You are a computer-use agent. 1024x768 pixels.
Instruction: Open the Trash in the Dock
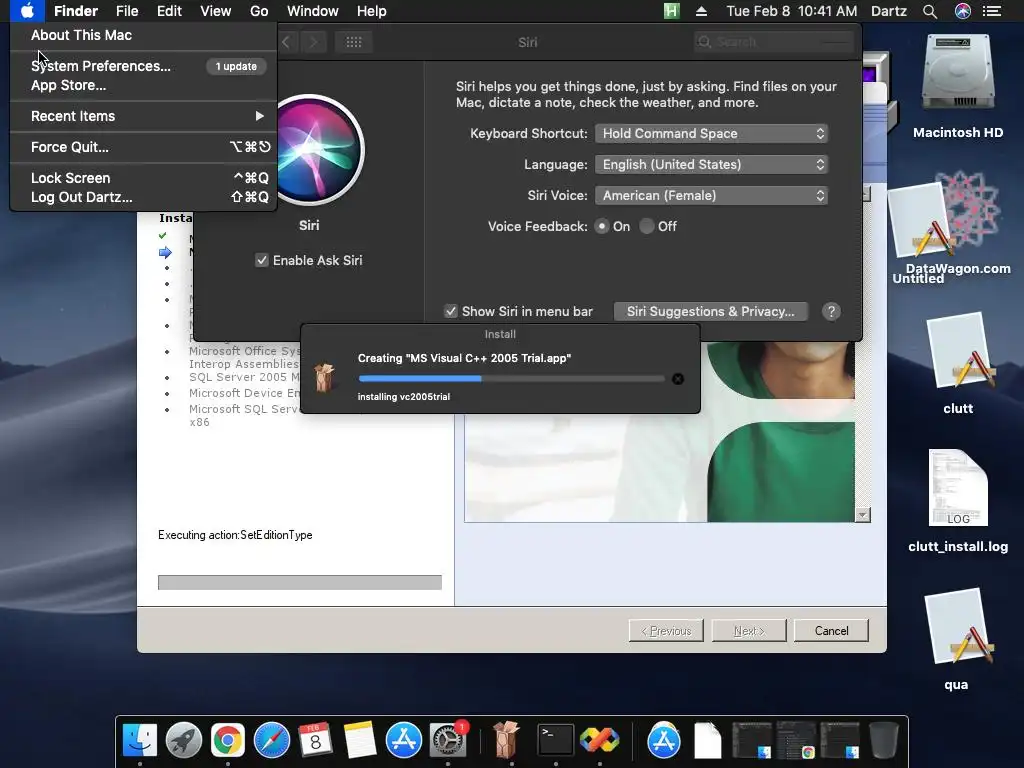(884, 740)
